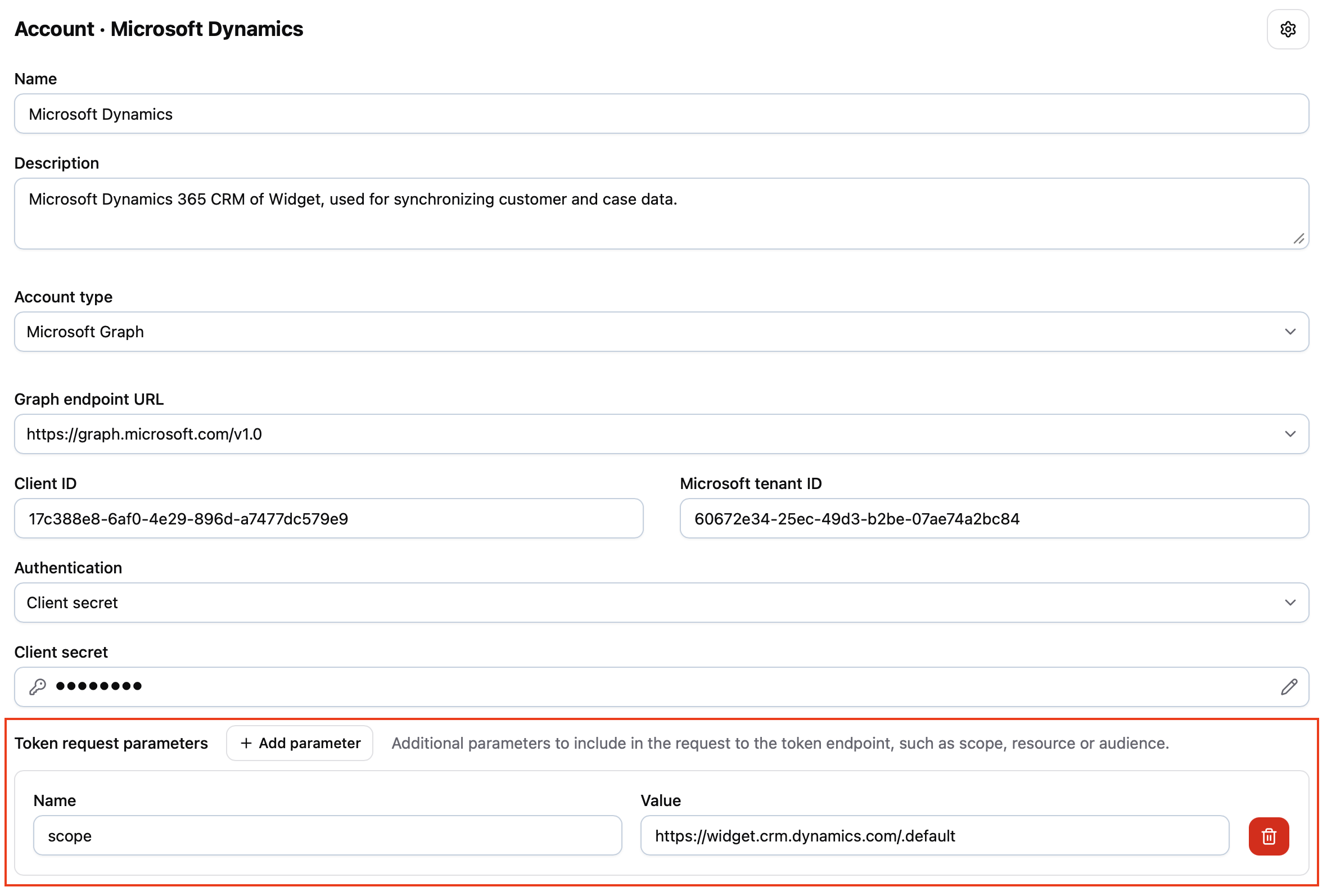Expand the Graph endpoint URL dropdown
Image resolution: width=1327 pixels, height=896 pixels.
661,434
